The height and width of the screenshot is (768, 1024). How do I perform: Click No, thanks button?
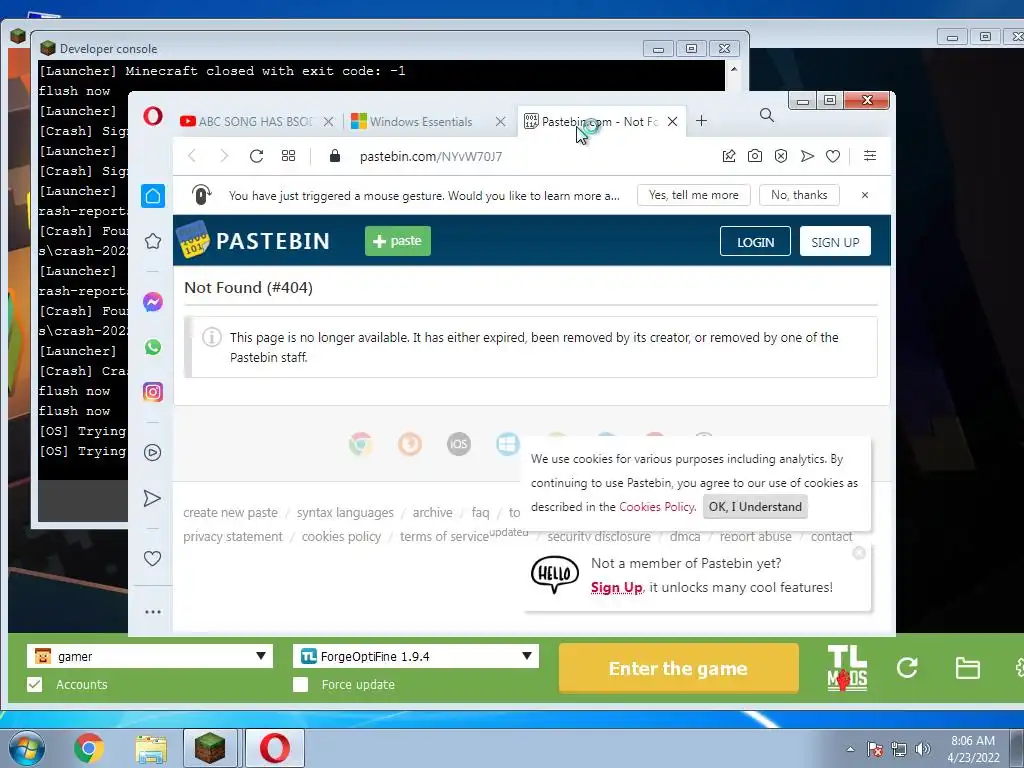(799, 195)
